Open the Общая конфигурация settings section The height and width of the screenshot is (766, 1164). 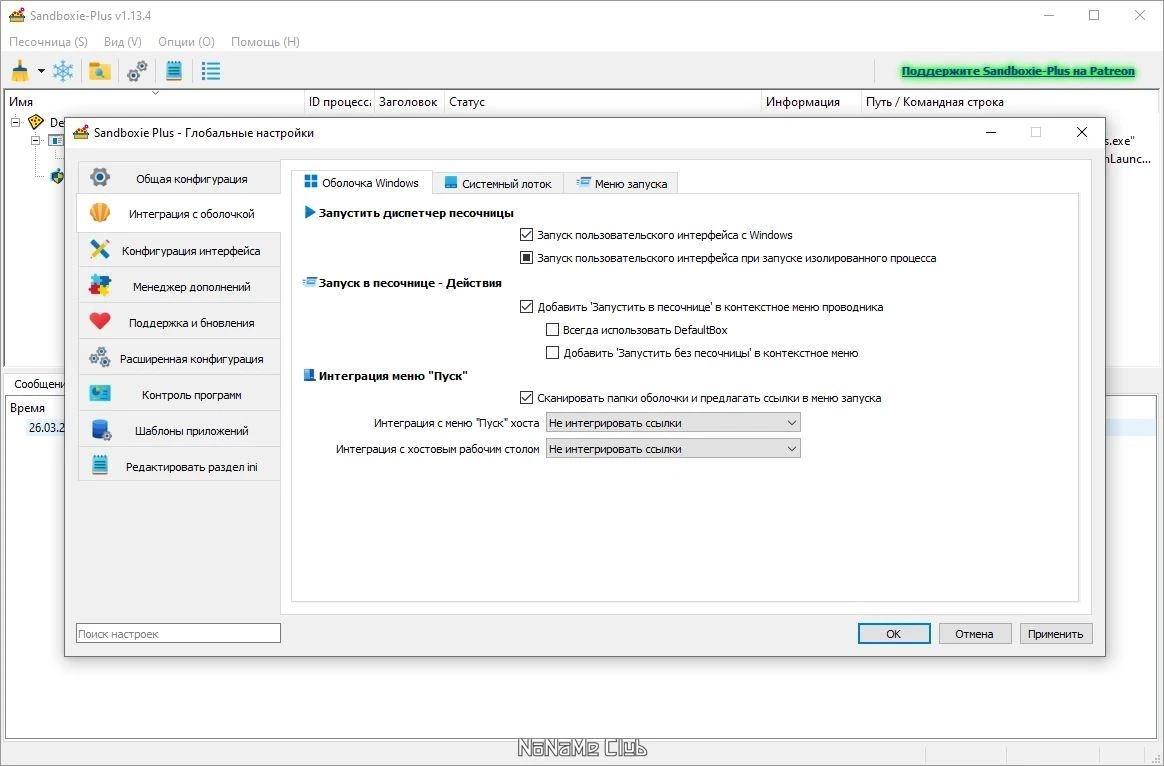point(179,178)
